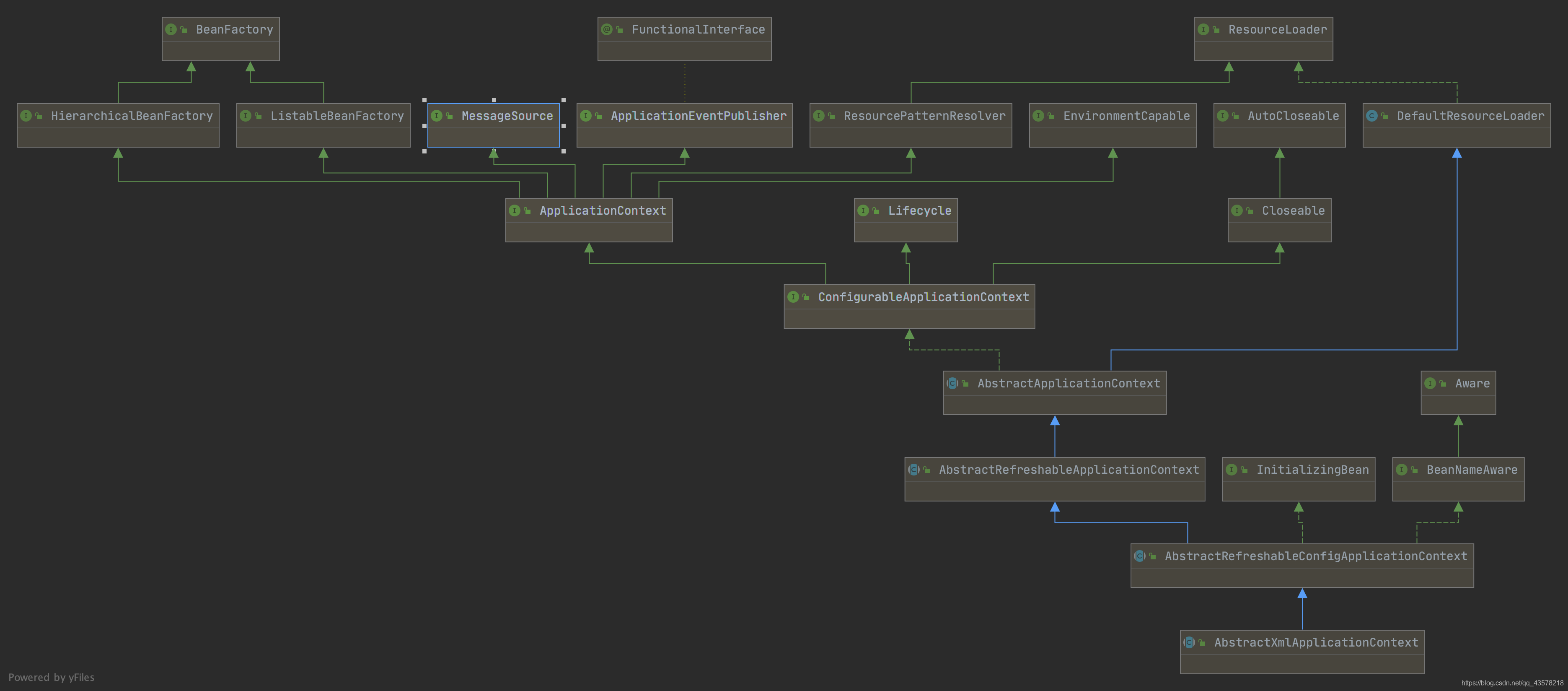Image resolution: width=1568 pixels, height=691 pixels.
Task: Click the visibility lock icon beside Lifecycle
Action: pos(876,211)
